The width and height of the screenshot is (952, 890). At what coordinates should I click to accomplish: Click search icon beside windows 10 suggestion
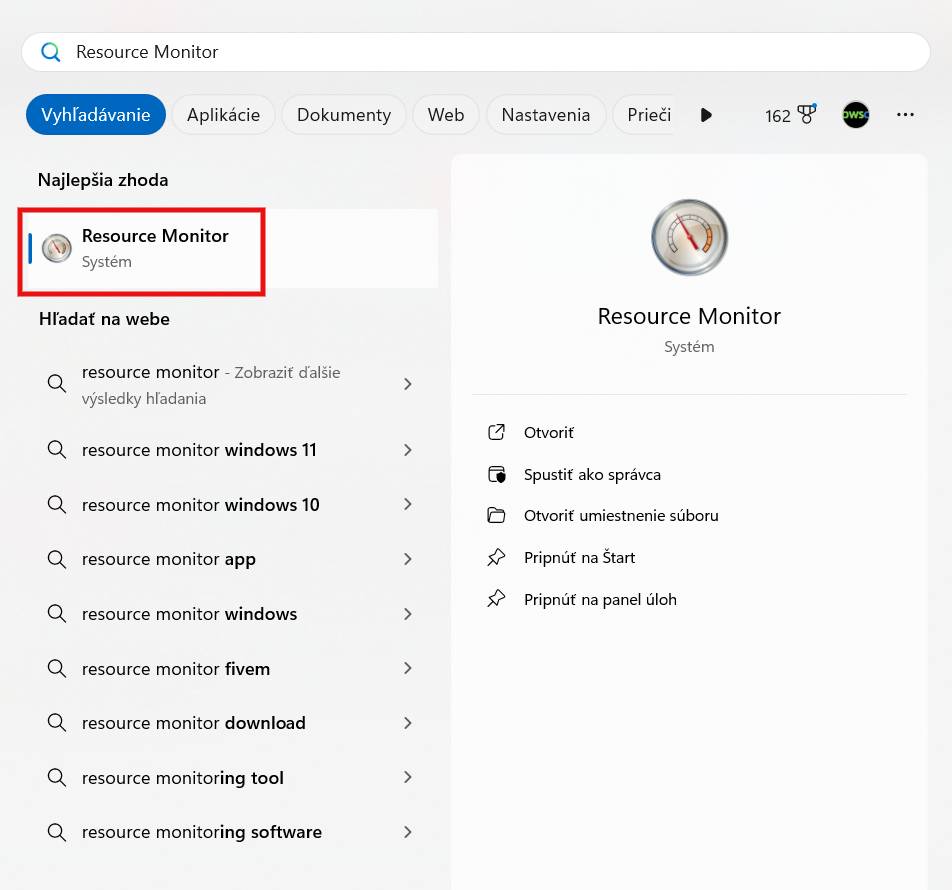(x=56, y=504)
